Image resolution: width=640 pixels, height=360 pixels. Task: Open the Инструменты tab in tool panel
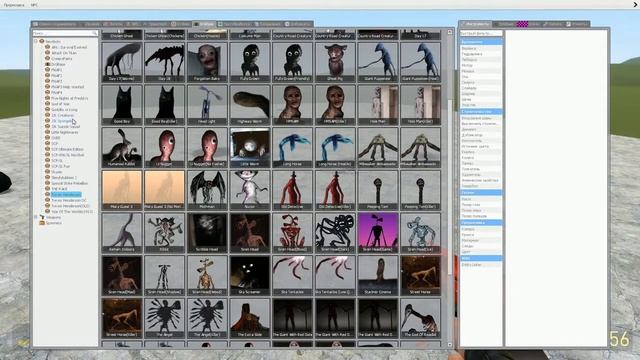pyautogui.click(x=475, y=24)
